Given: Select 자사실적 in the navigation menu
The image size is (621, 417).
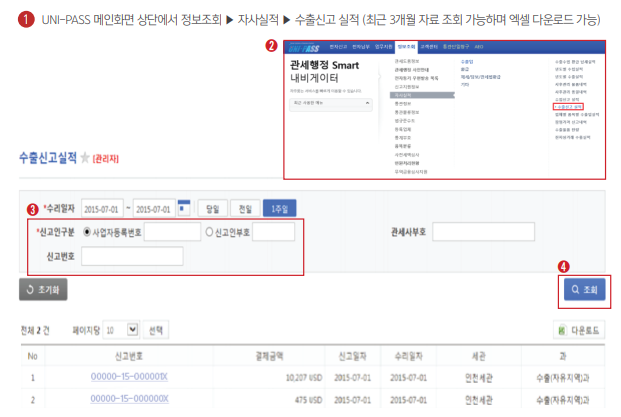Looking at the screenshot, I should [x=402, y=95].
